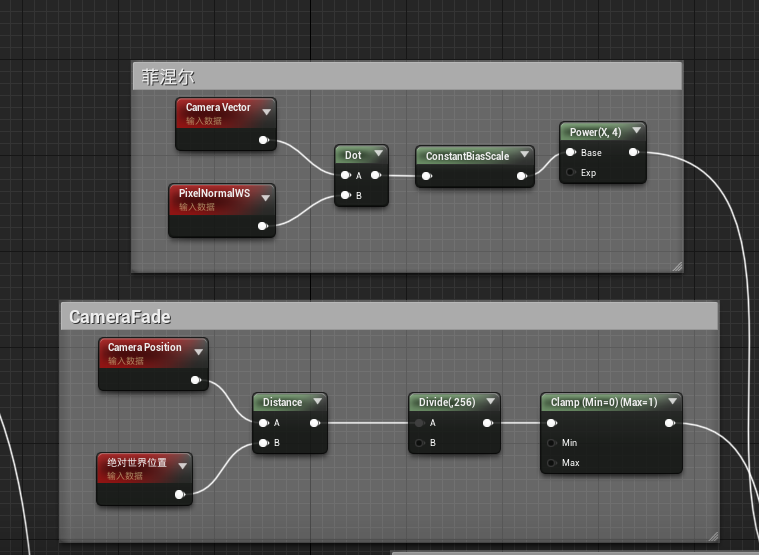Grab the CameraFade comment resize handle
Screen dimensions: 759x555
(713, 536)
